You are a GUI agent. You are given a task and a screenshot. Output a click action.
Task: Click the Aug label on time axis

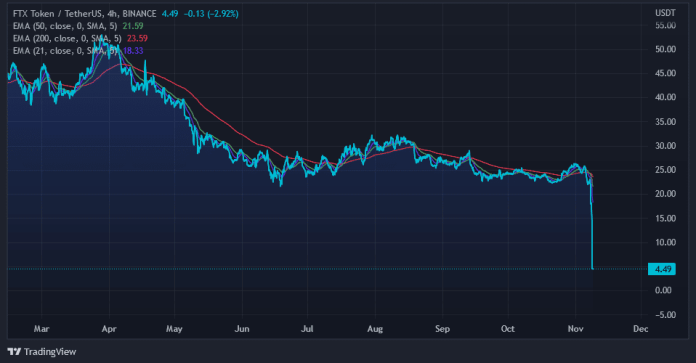375,329
